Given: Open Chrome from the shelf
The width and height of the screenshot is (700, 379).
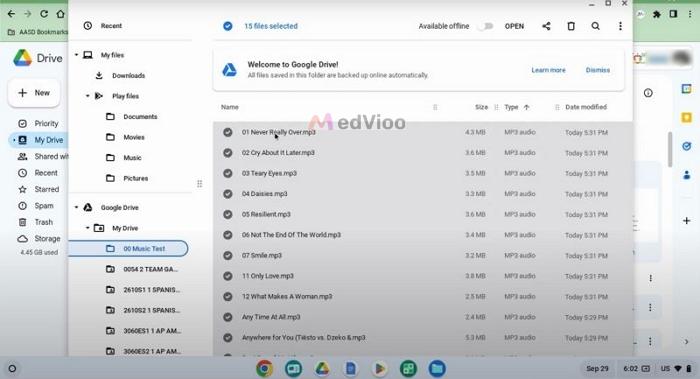Looking at the screenshot, I should pos(264,369).
